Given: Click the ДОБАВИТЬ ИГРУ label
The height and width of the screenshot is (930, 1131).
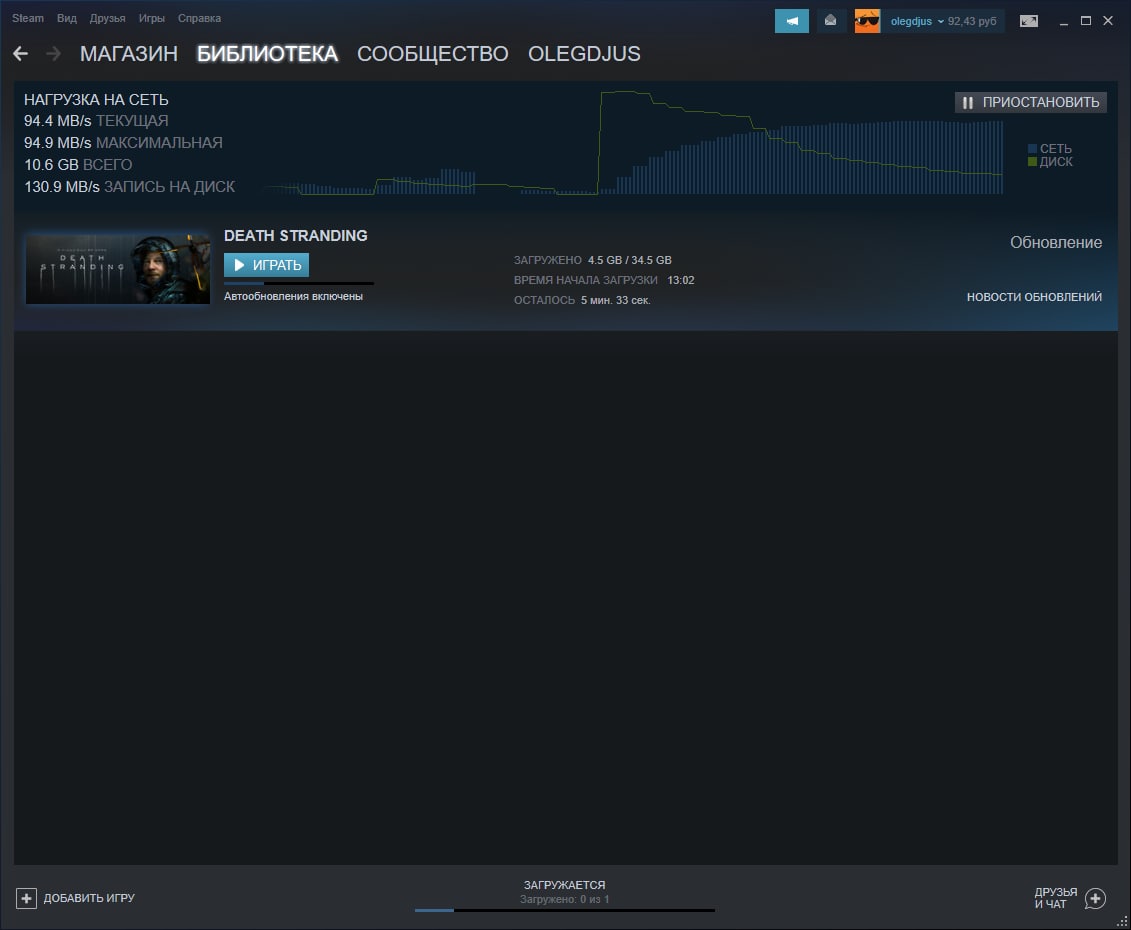Looking at the screenshot, I should coord(89,898).
